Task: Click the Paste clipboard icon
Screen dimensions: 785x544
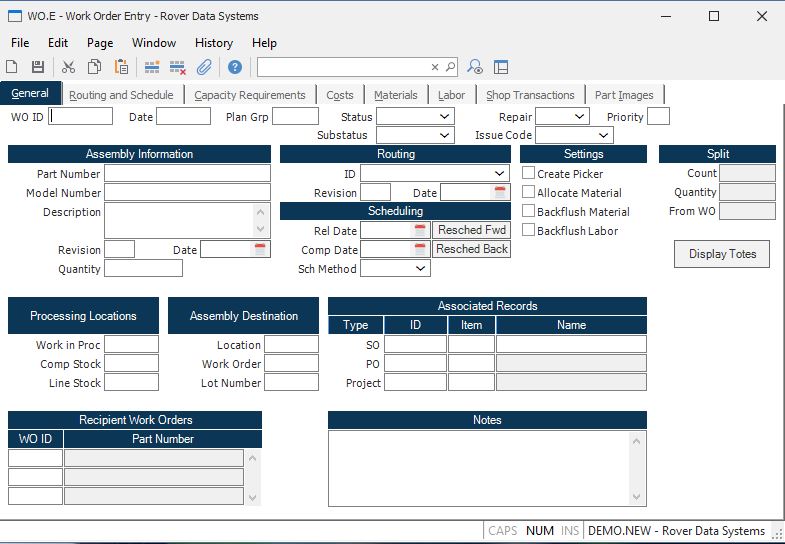Action: (121, 67)
